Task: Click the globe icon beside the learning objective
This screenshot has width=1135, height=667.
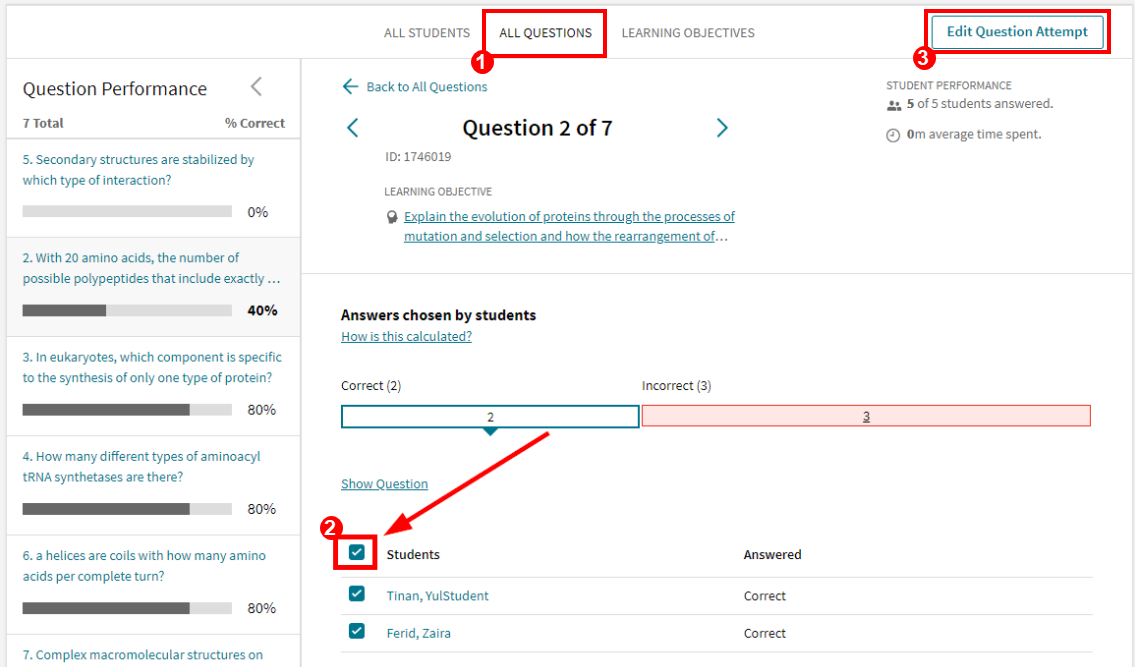Action: click(x=391, y=216)
